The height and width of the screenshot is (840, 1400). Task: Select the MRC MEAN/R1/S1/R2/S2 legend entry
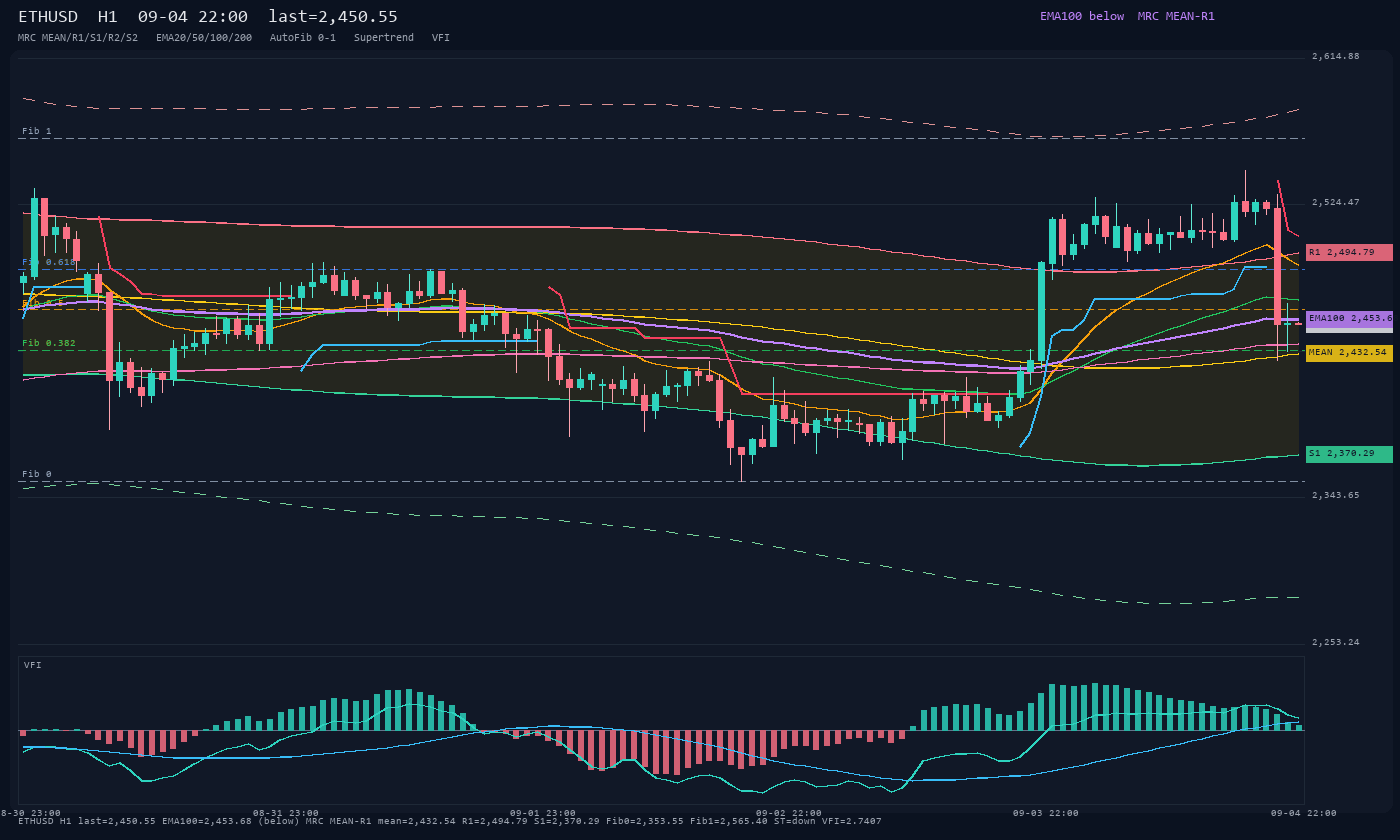78,37
